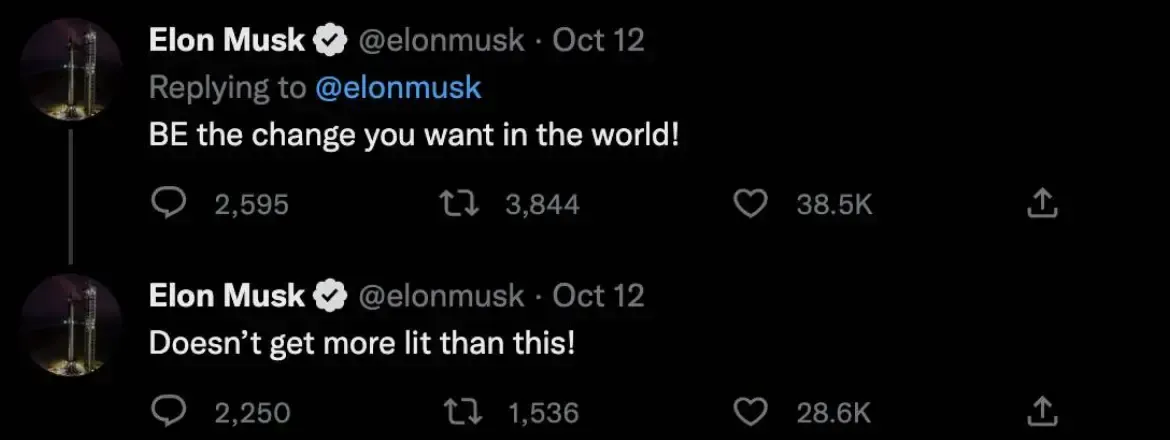Open first tweet's Oct 12 timestamp

click(x=598, y=40)
